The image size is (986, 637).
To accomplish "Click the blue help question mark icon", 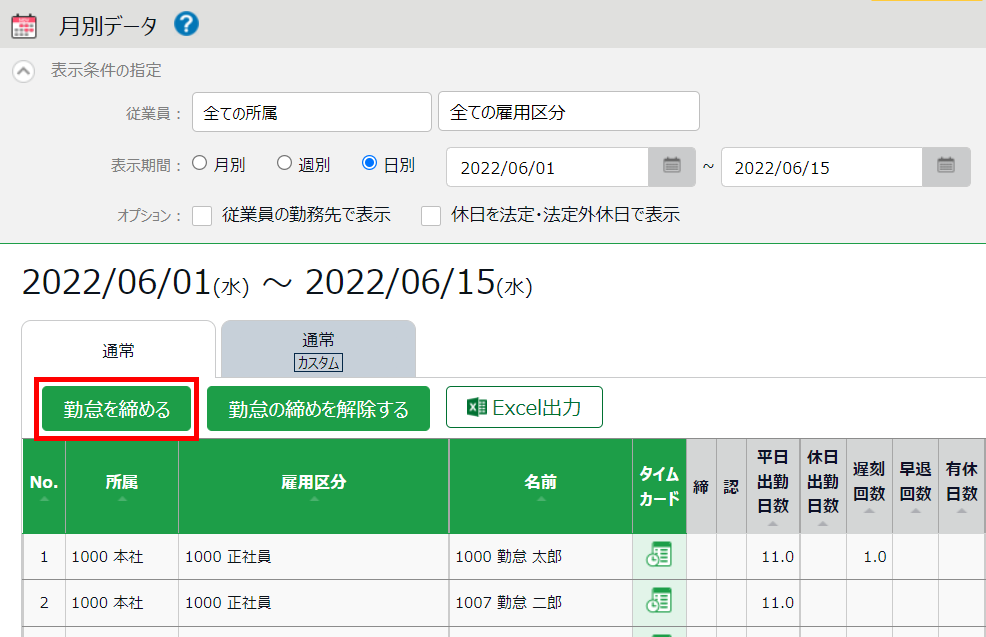I will click(x=186, y=24).
